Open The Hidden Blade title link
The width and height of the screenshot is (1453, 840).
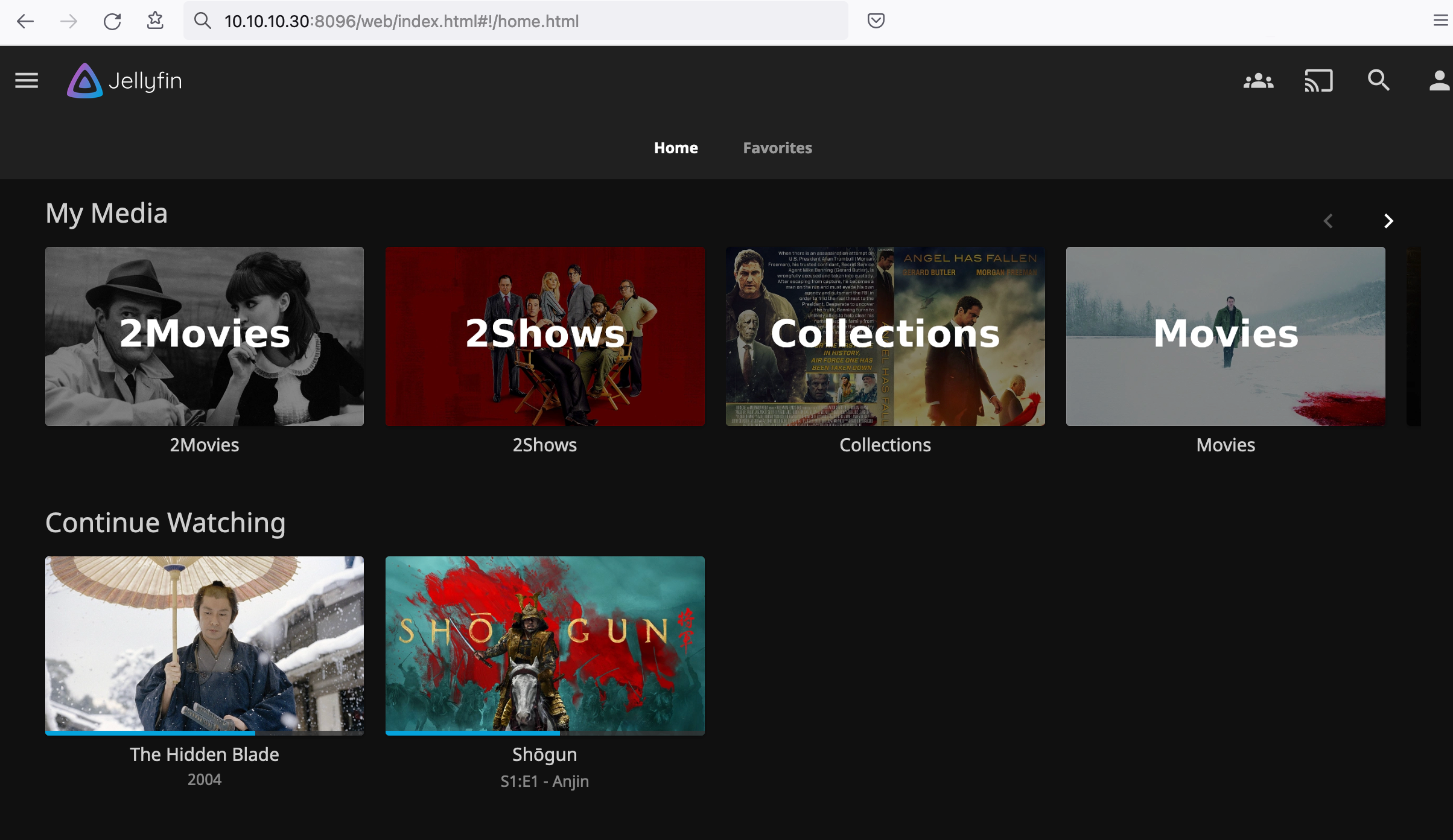(205, 754)
